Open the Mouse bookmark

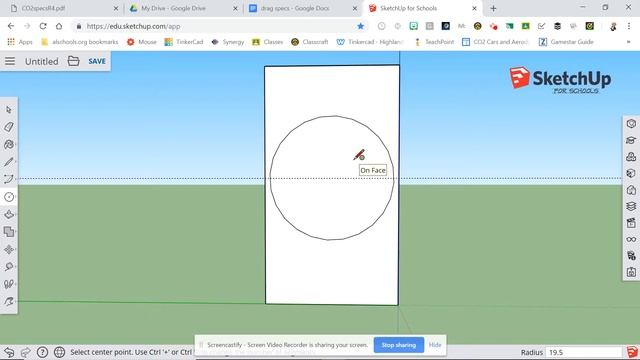142,42
